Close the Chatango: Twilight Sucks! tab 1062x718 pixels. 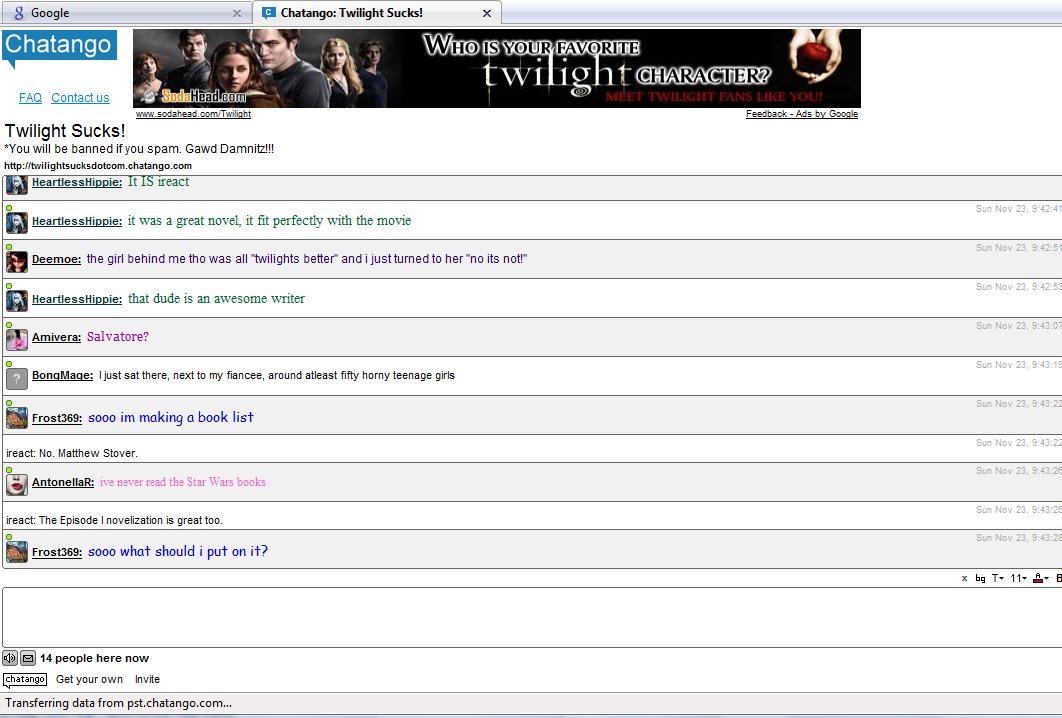[x=487, y=13]
